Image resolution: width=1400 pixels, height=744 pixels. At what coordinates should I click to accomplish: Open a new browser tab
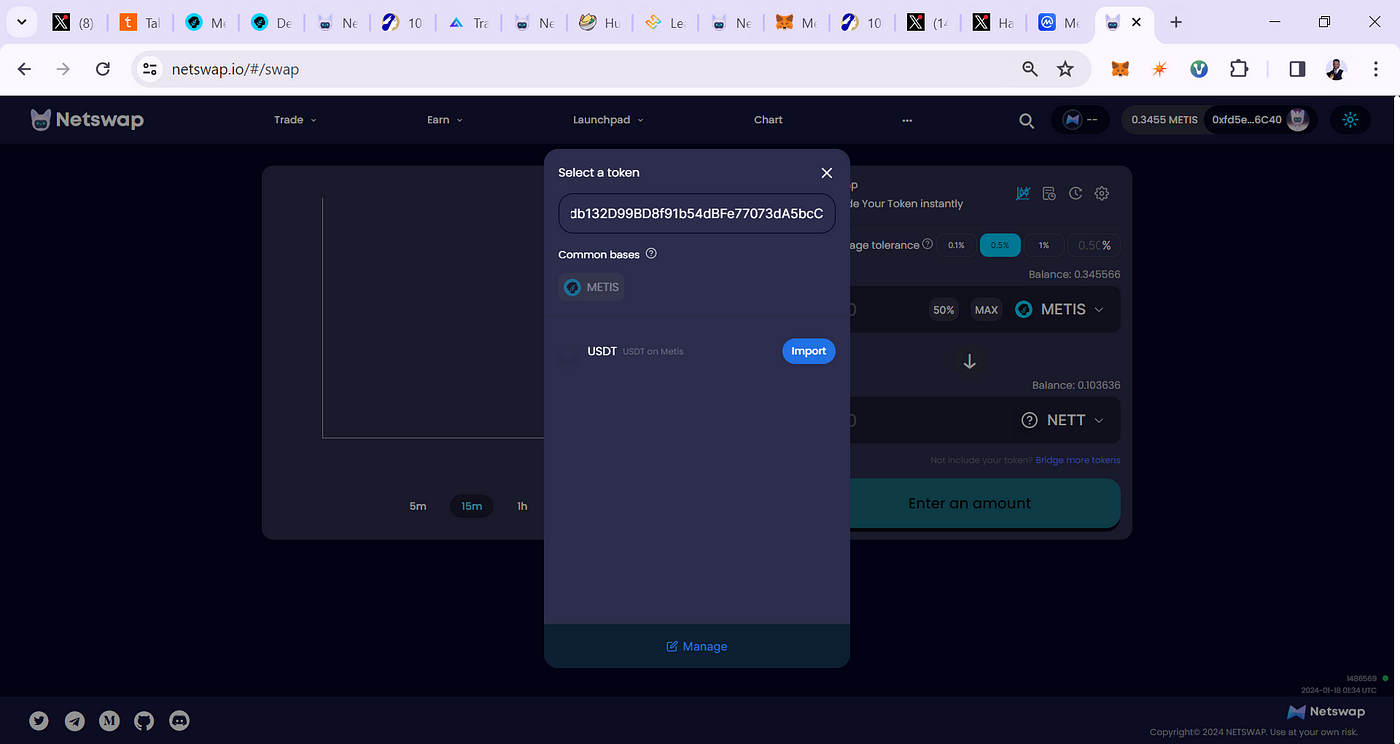click(x=1176, y=22)
